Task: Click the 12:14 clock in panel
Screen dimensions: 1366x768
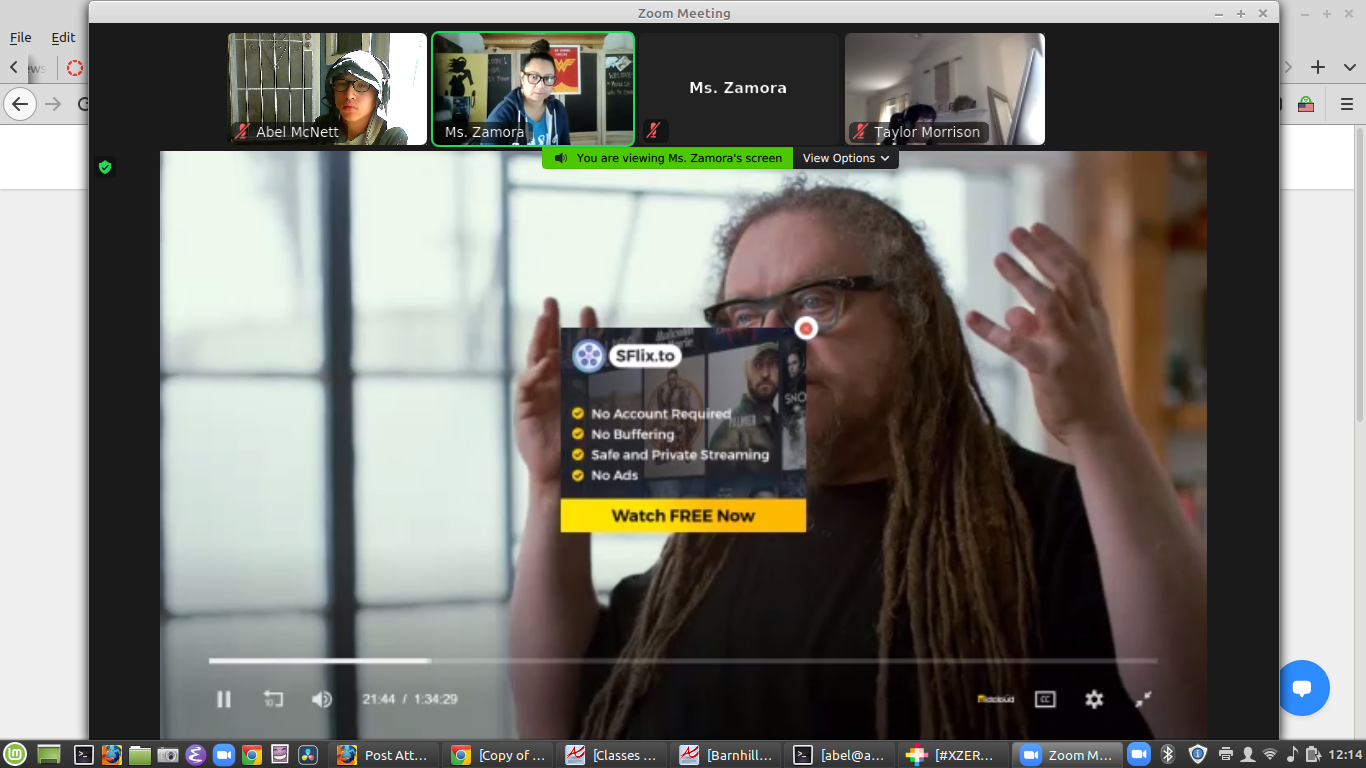Action: tap(1344, 755)
